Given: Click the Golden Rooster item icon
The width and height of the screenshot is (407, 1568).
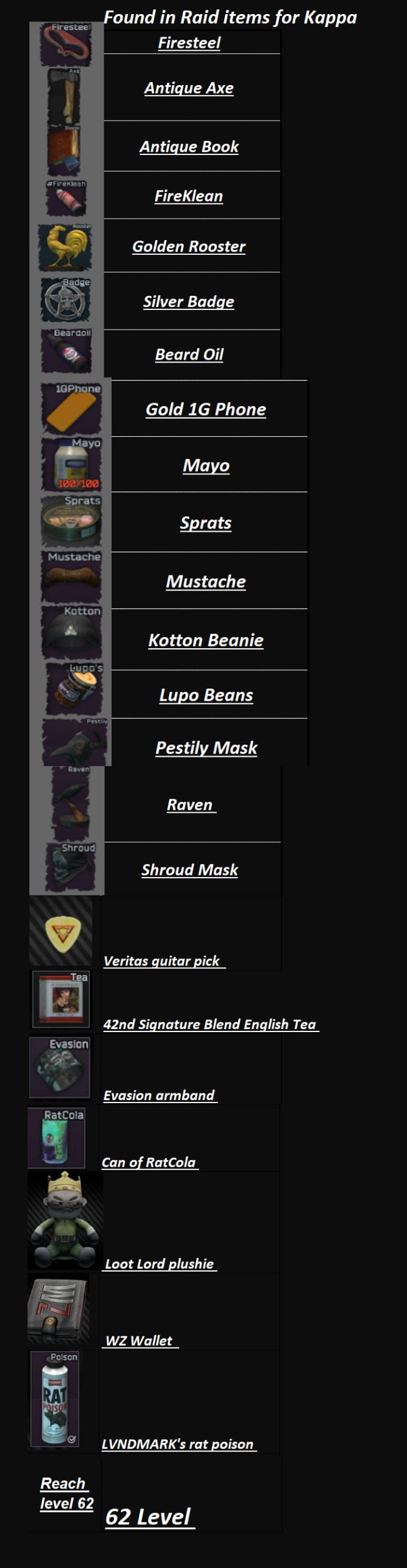Looking at the screenshot, I should pos(65,247).
